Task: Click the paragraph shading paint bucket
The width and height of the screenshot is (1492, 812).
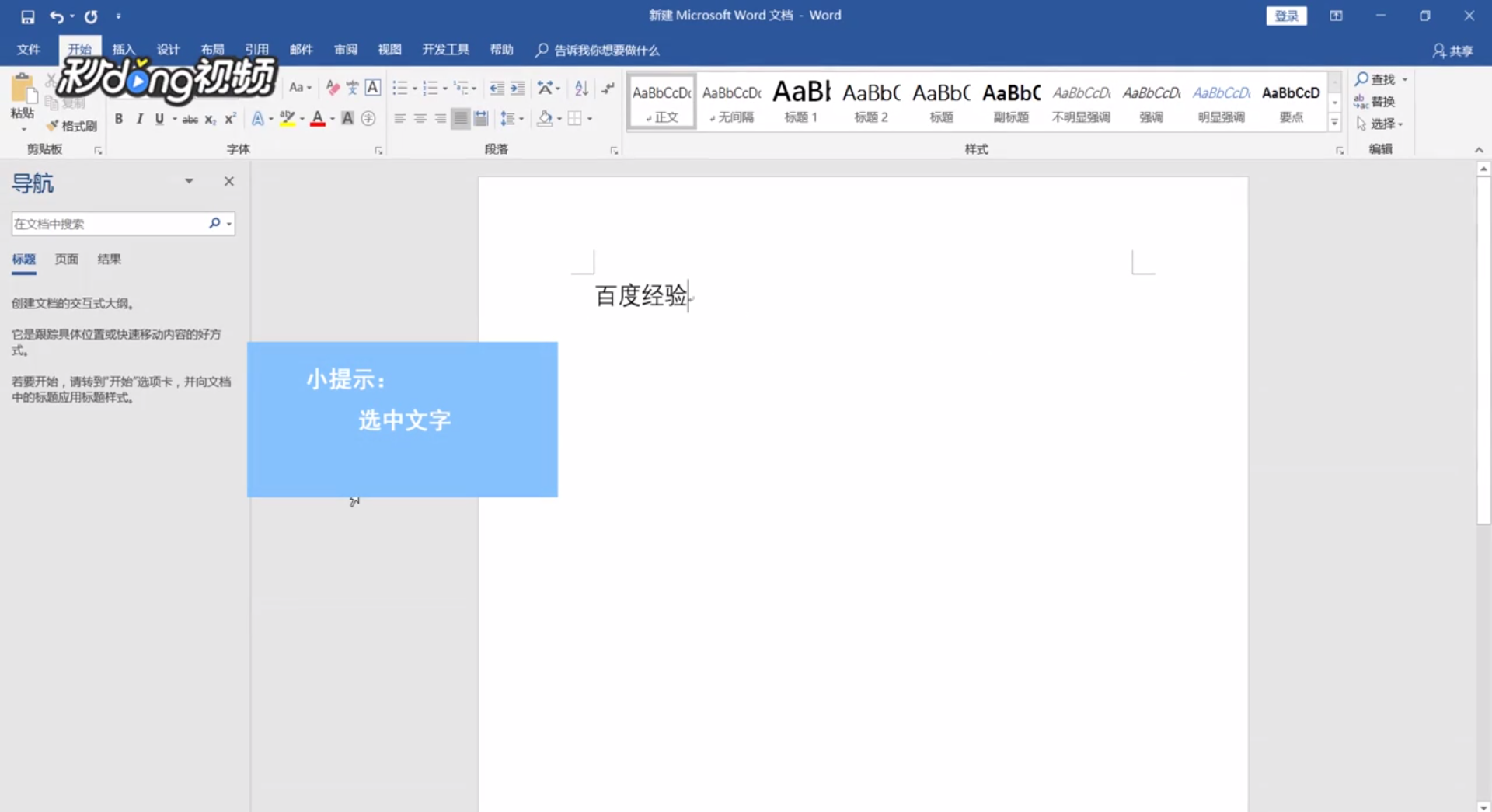Action: pyautogui.click(x=545, y=119)
